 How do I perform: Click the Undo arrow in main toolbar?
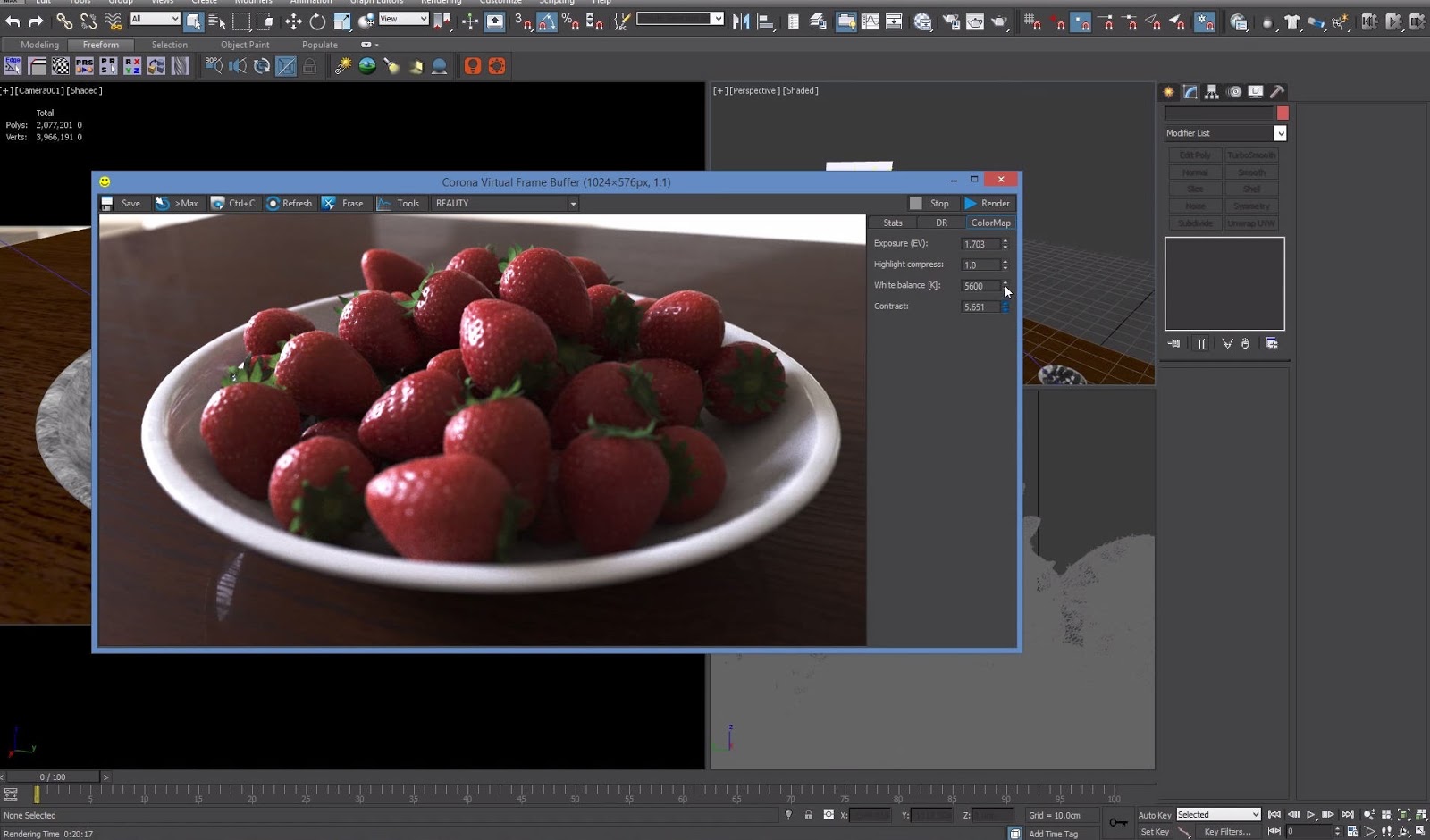click(13, 21)
